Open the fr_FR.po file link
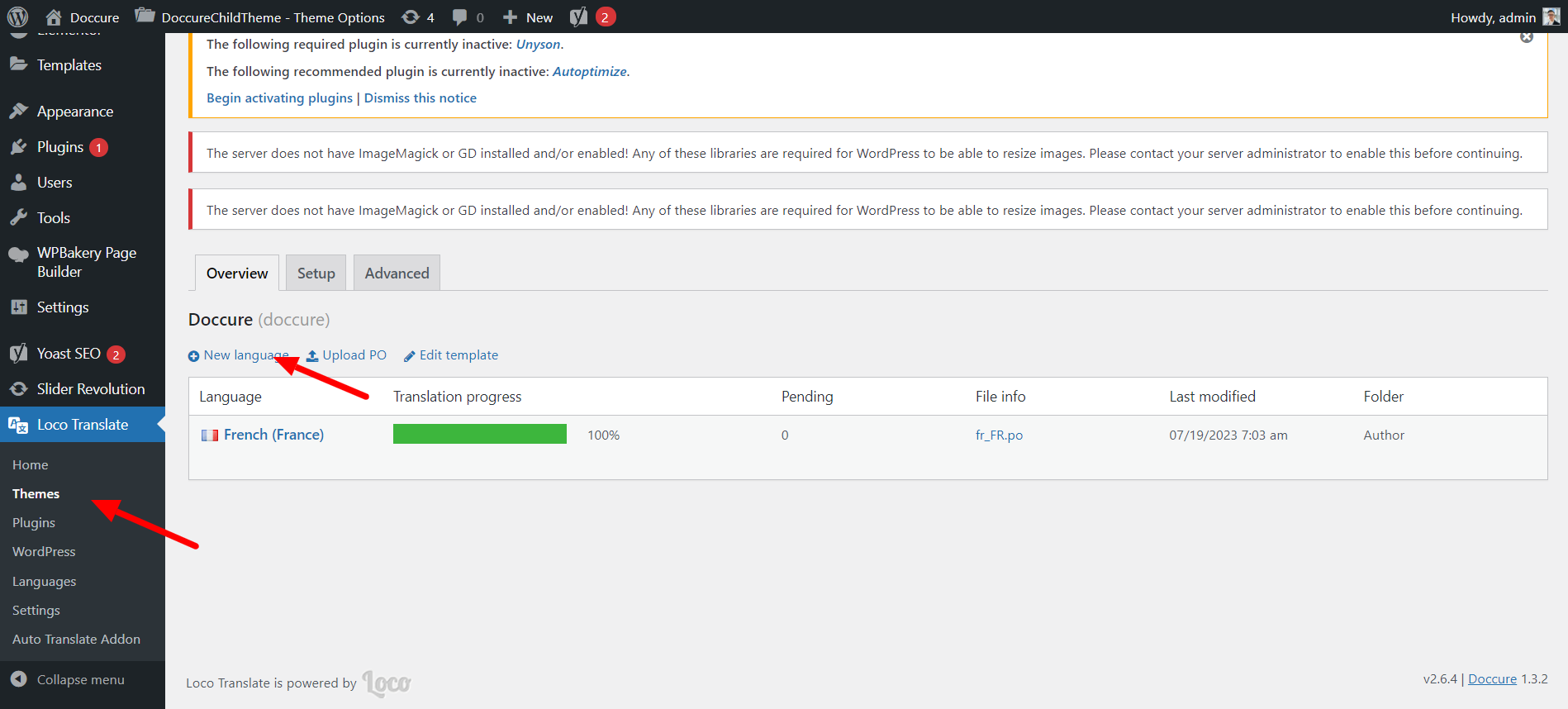Viewport: 1568px width, 709px height. tap(999, 435)
